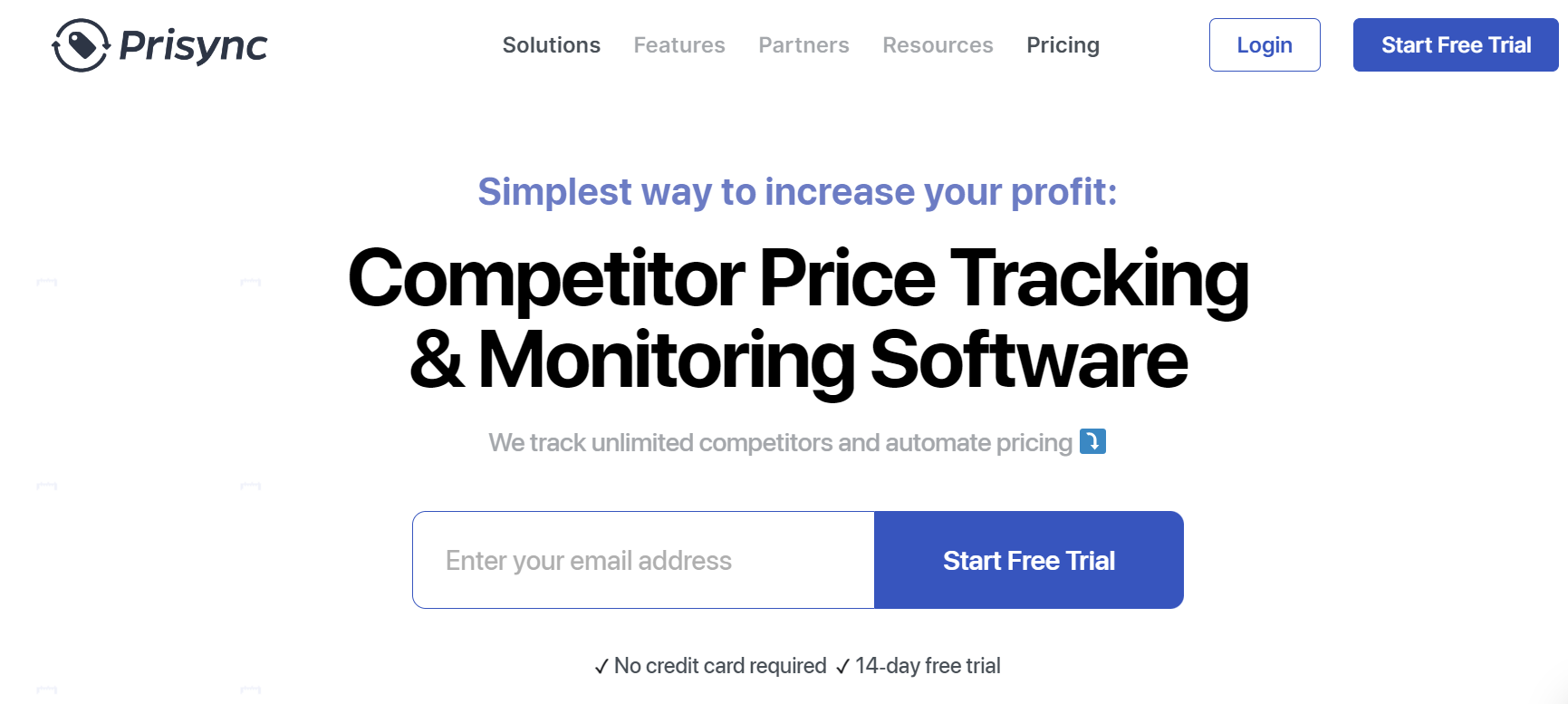Screen dimensions: 1568x704
Task: Select the Partners menu item
Action: [803, 44]
